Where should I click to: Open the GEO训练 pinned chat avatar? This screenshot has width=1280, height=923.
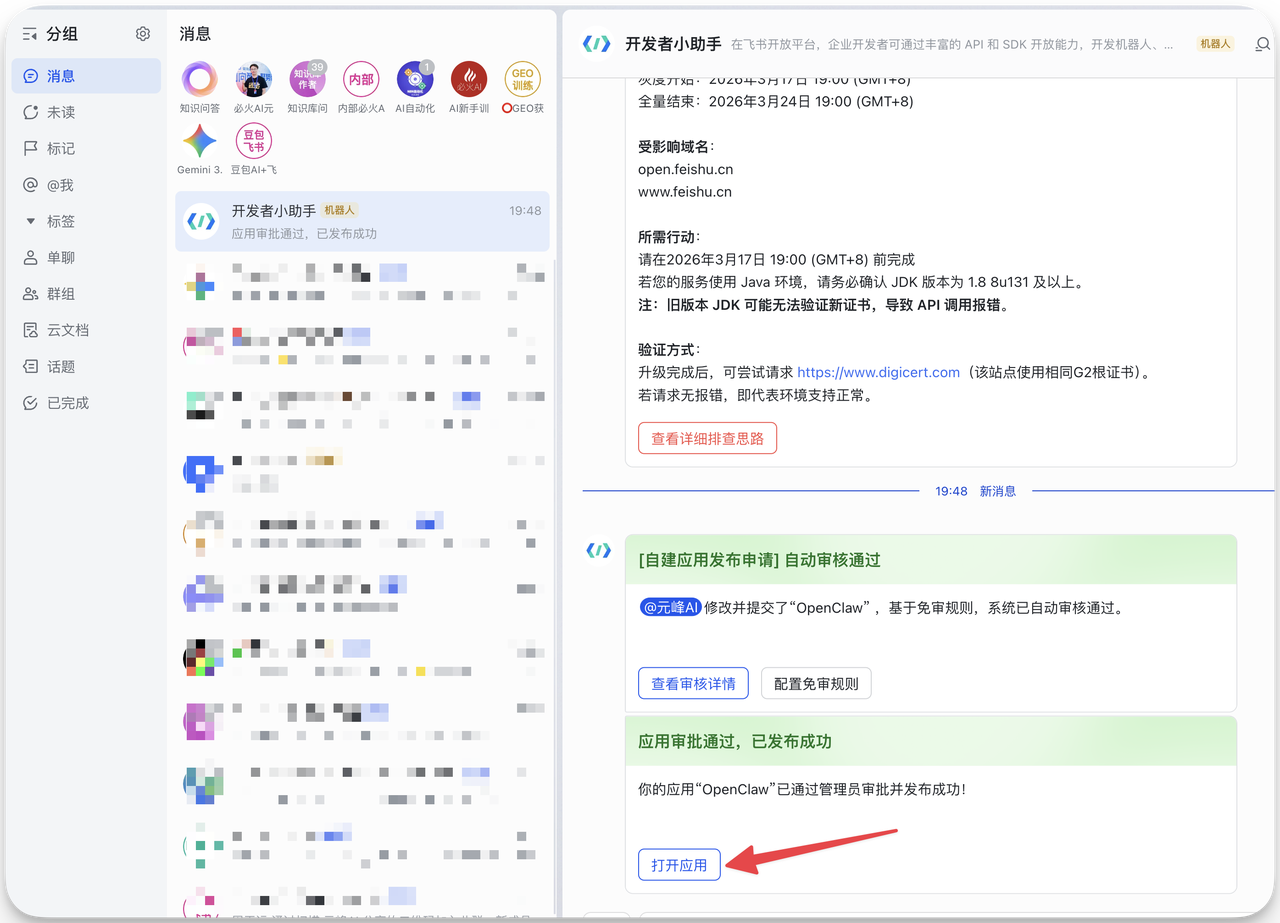[x=523, y=79]
